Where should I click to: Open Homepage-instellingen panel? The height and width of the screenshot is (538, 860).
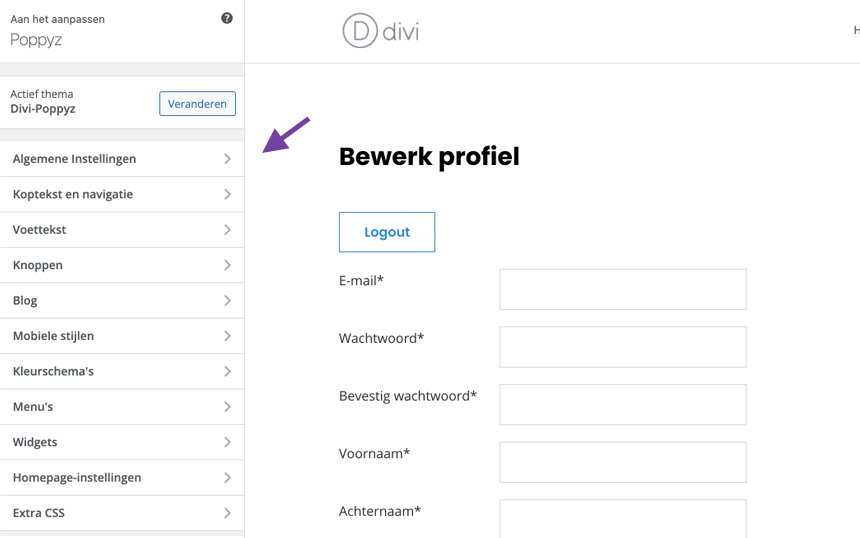coord(122,478)
